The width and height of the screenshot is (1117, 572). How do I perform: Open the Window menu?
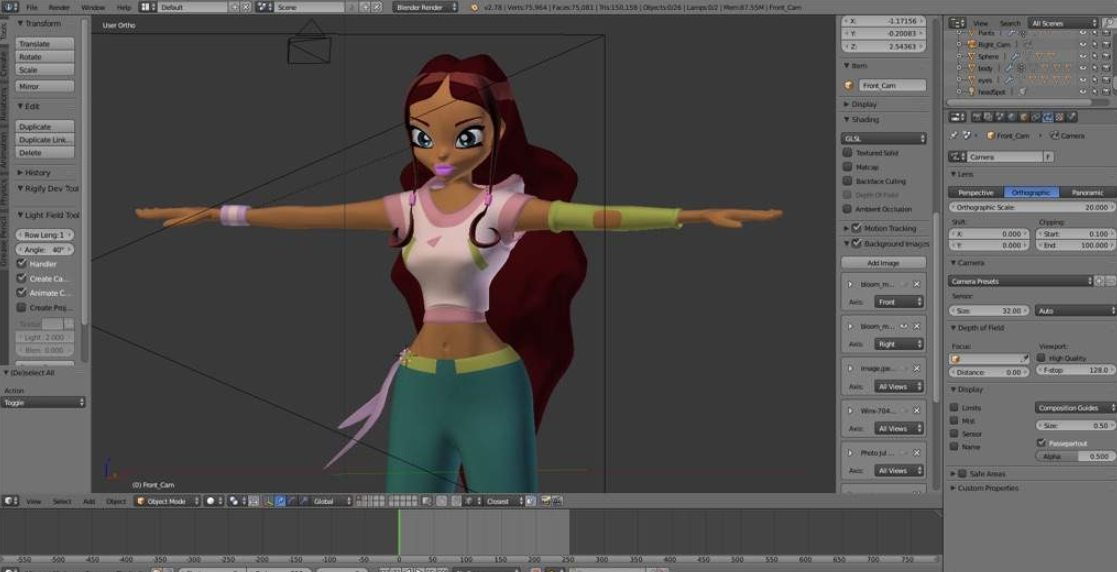93,7
